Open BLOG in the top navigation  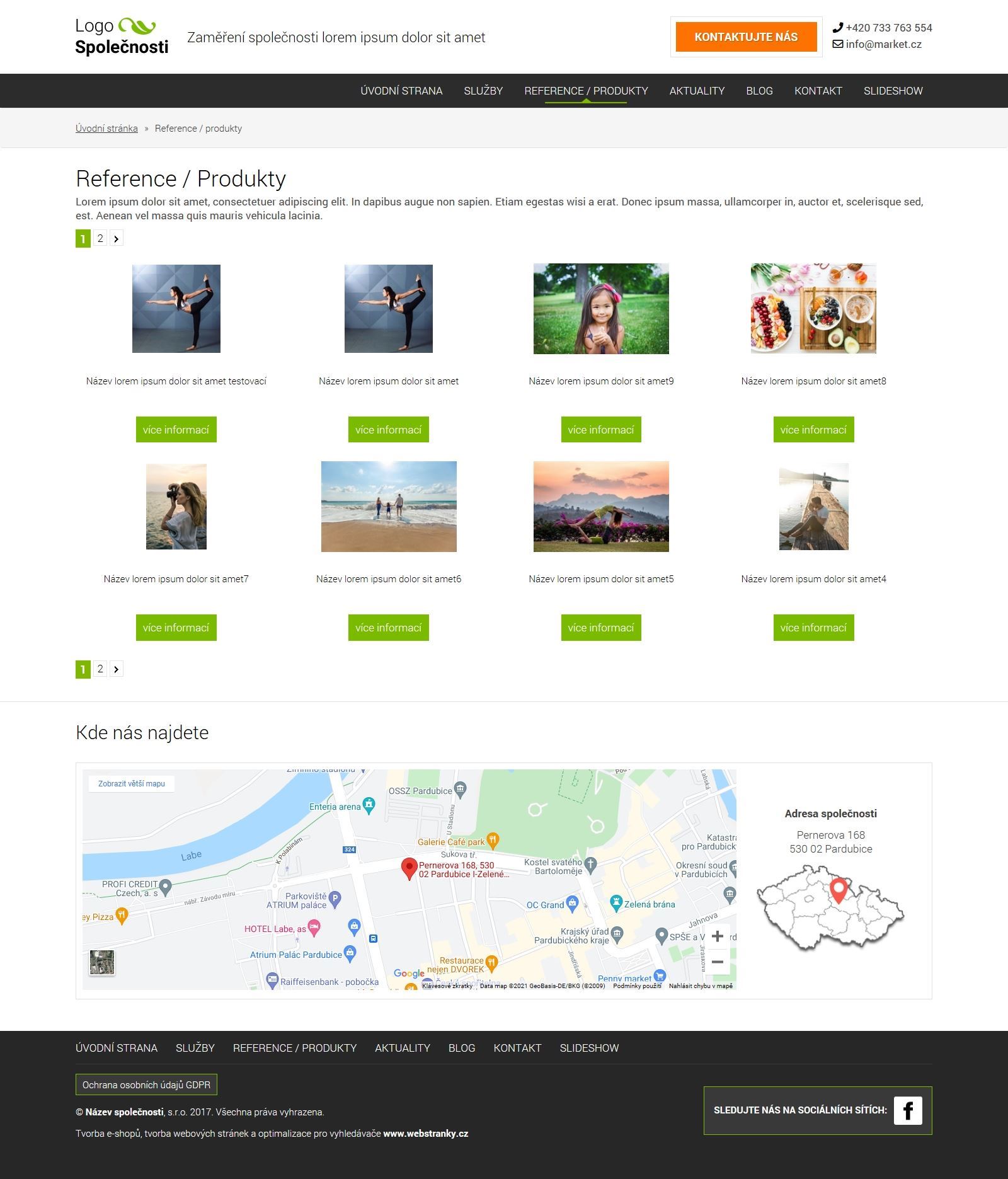(759, 91)
